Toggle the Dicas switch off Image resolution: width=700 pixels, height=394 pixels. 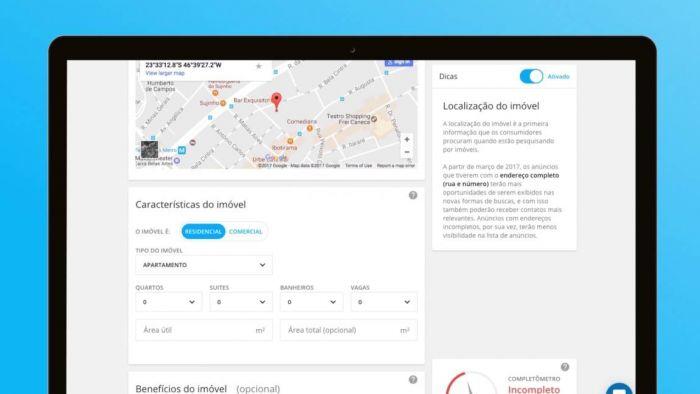(x=531, y=76)
